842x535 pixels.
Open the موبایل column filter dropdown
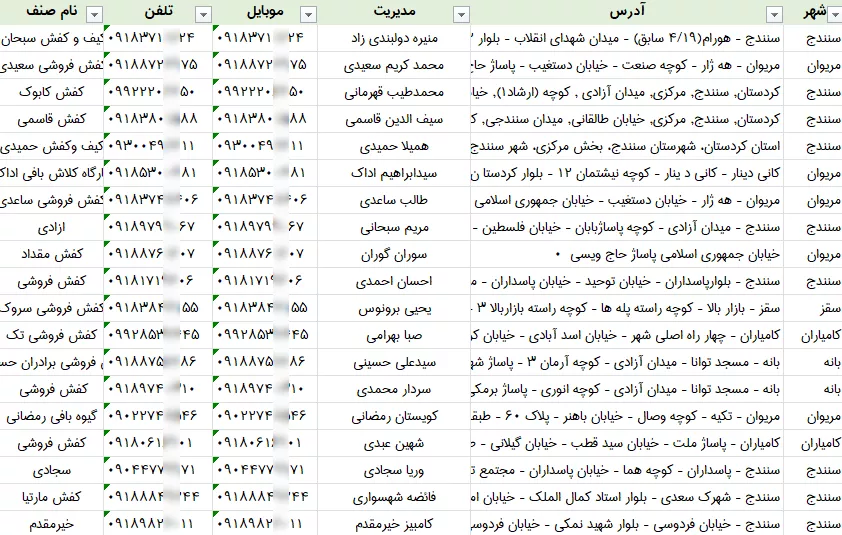point(308,15)
